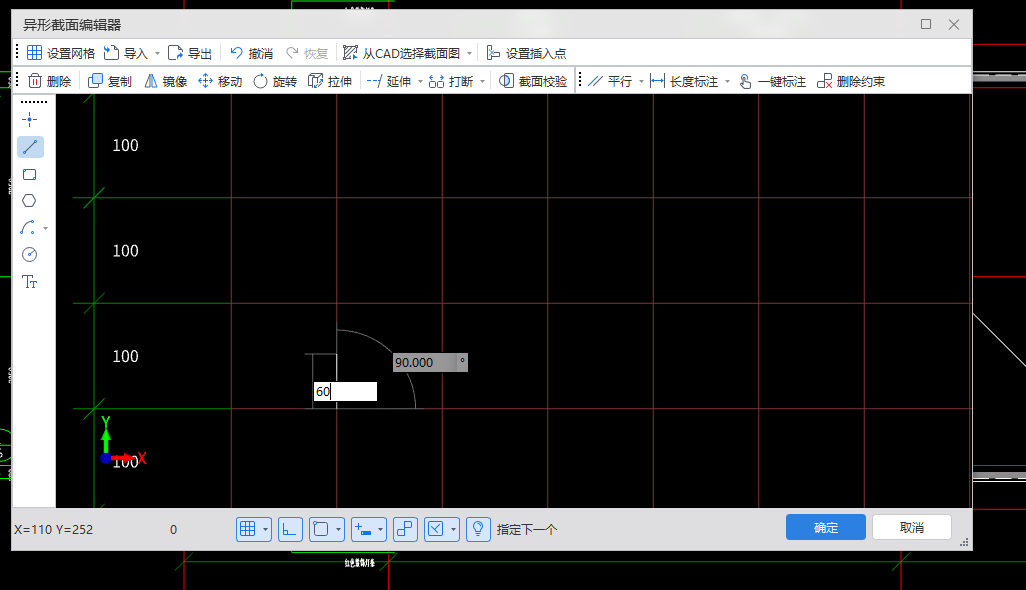Image resolution: width=1026 pixels, height=590 pixels.
Task: Run 截面校验 section validation
Action: coord(533,81)
